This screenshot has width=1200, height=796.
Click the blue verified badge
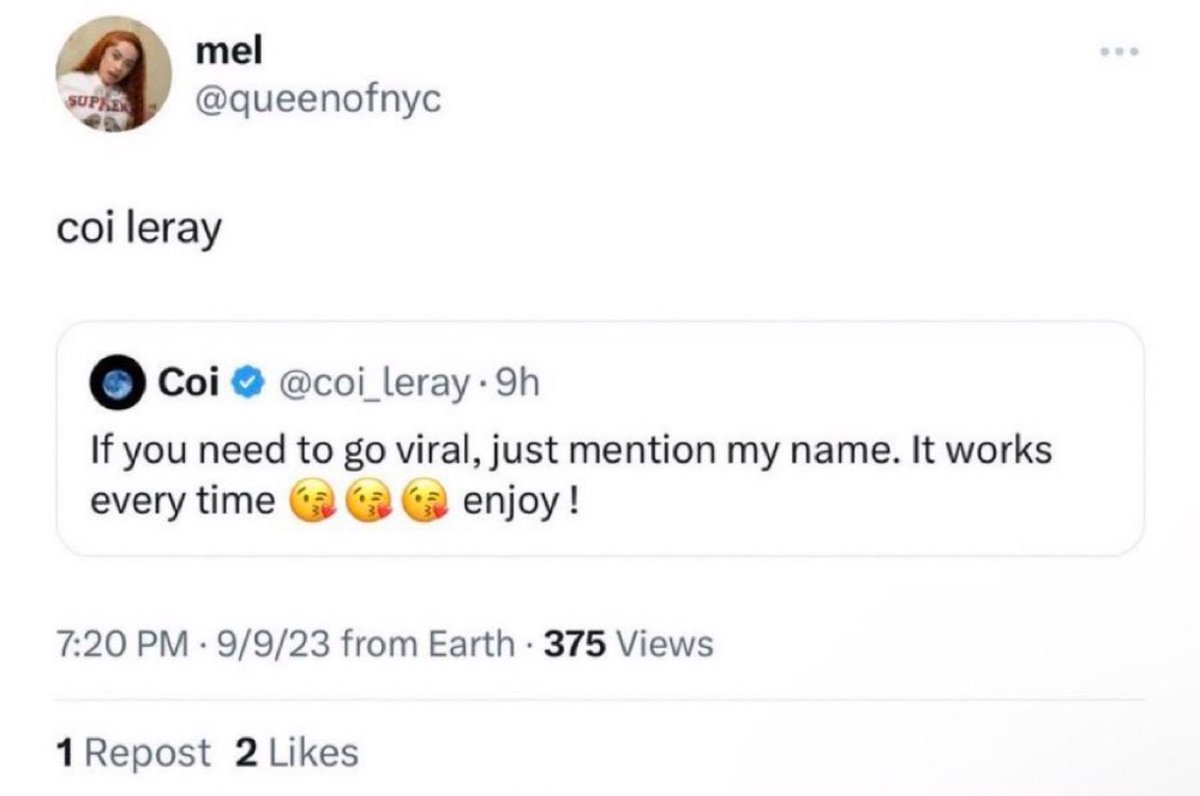click(246, 383)
